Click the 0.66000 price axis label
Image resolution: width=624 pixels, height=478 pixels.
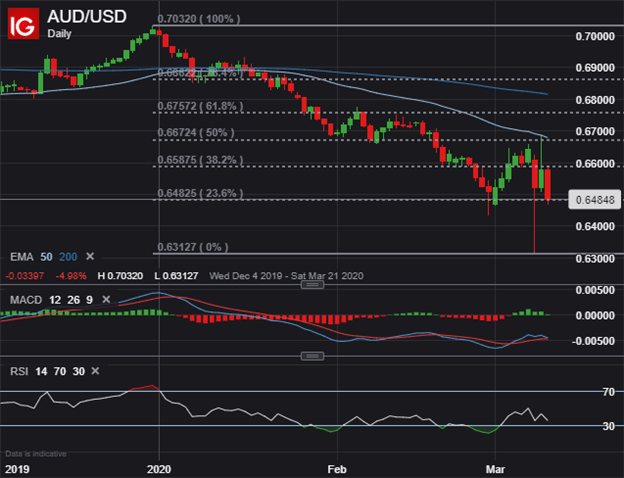click(x=595, y=164)
